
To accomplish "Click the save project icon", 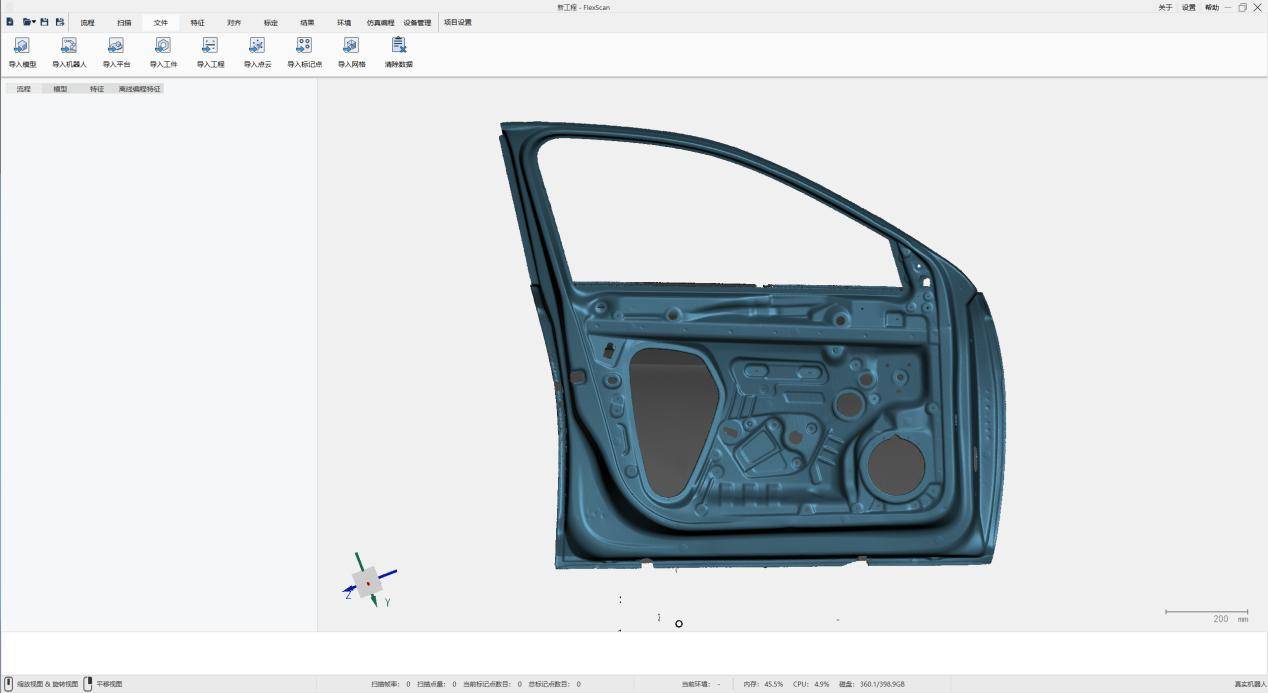I will pos(43,21).
